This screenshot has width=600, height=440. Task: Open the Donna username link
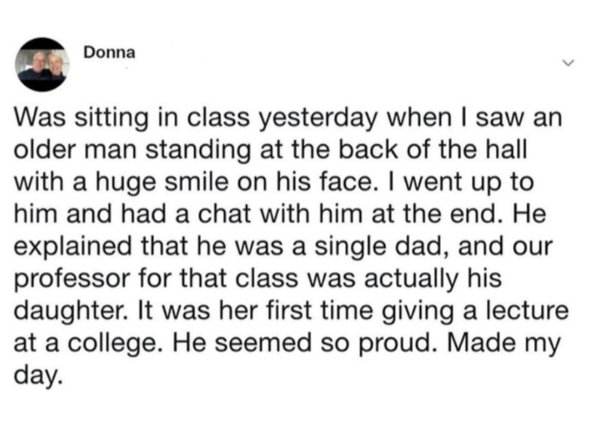pyautogui.click(x=109, y=52)
